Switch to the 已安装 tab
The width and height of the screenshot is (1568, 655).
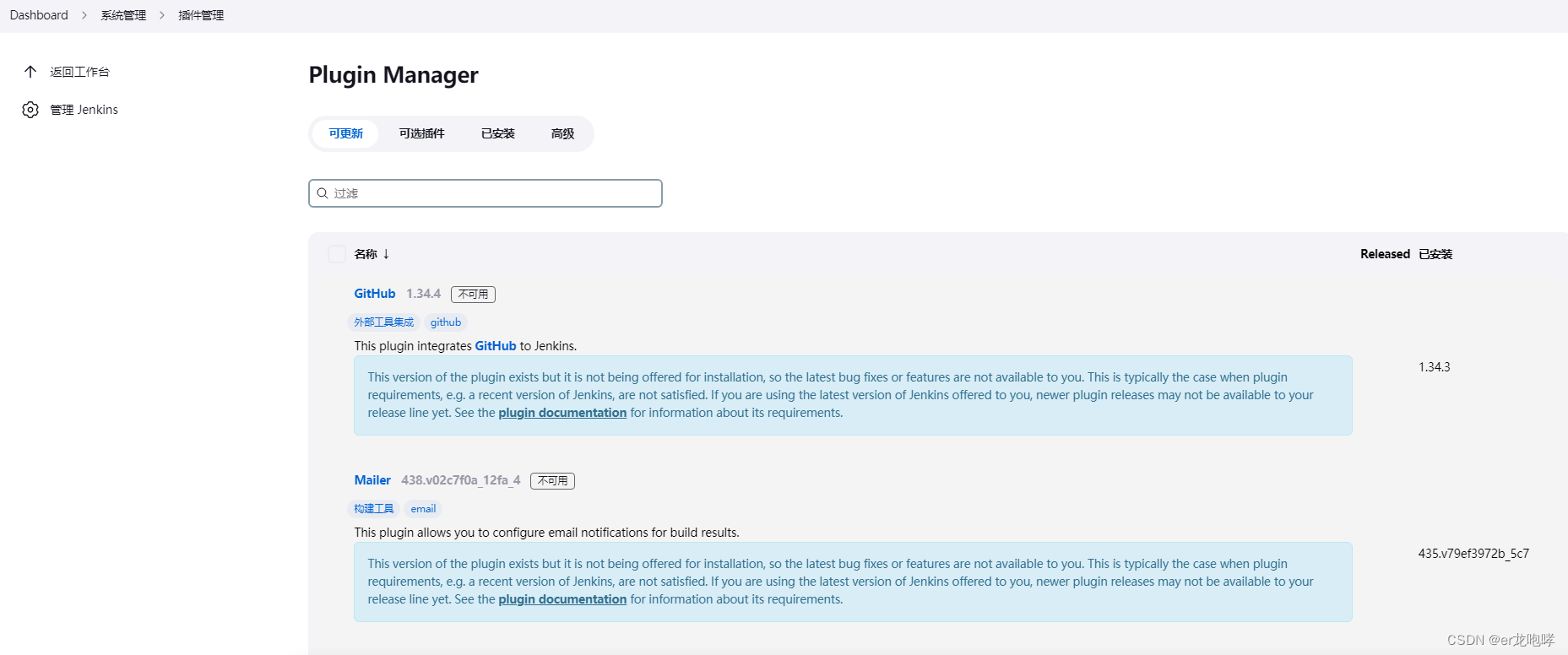click(498, 133)
